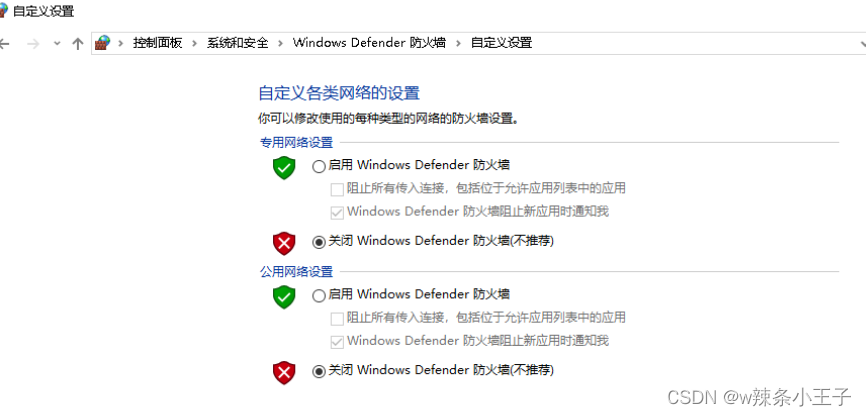Screen dimensions: 866x416
Task: Open recent locations dropdown arrow
Action: pyautogui.click(x=56, y=44)
